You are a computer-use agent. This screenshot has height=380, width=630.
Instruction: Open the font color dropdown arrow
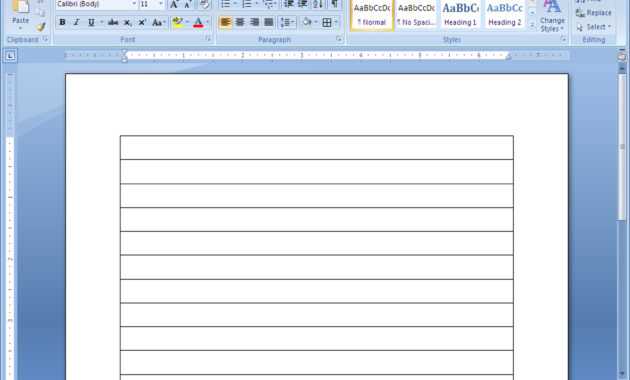tap(208, 22)
